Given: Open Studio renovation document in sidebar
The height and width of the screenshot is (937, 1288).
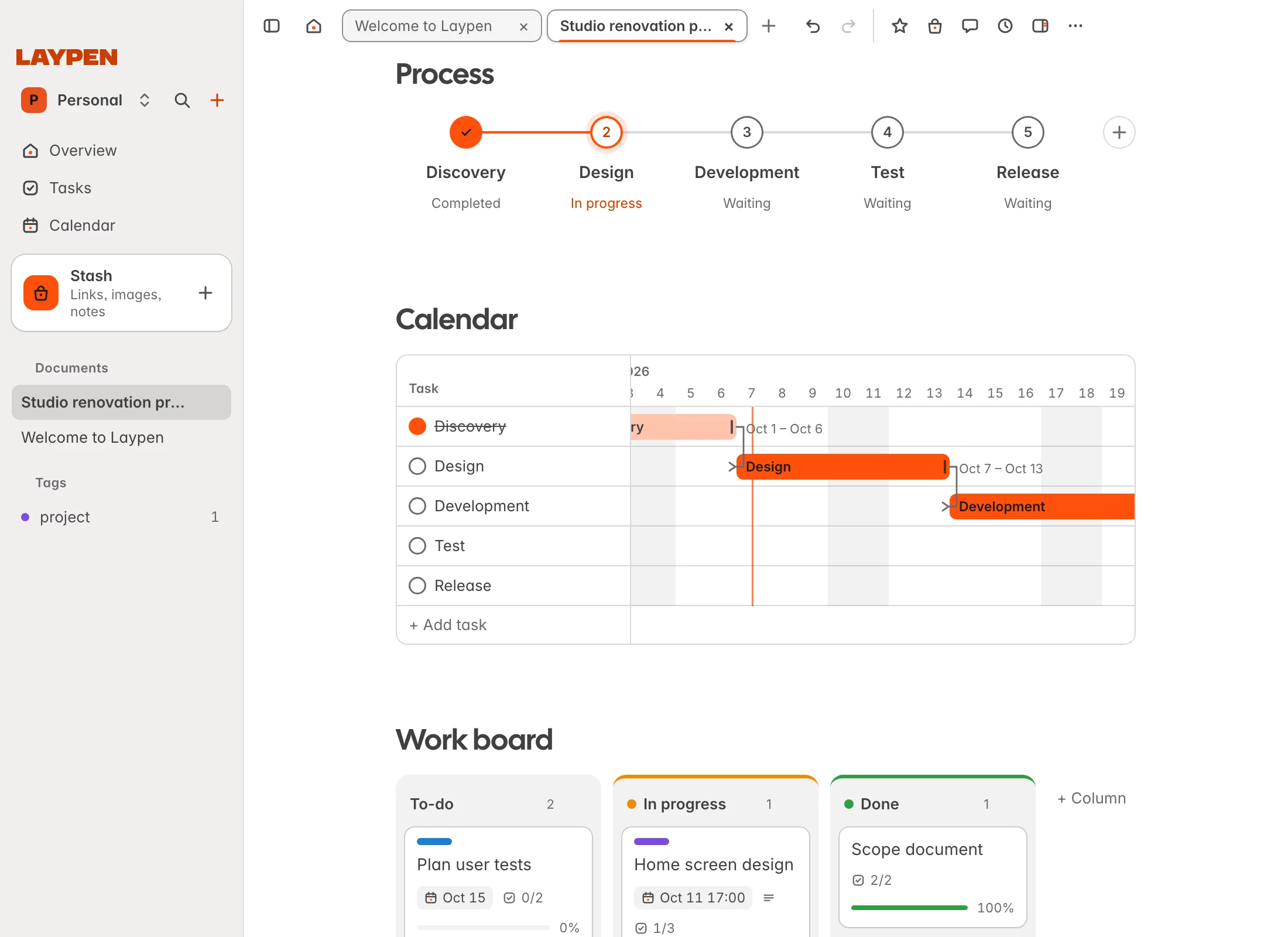Looking at the screenshot, I should coord(121,402).
